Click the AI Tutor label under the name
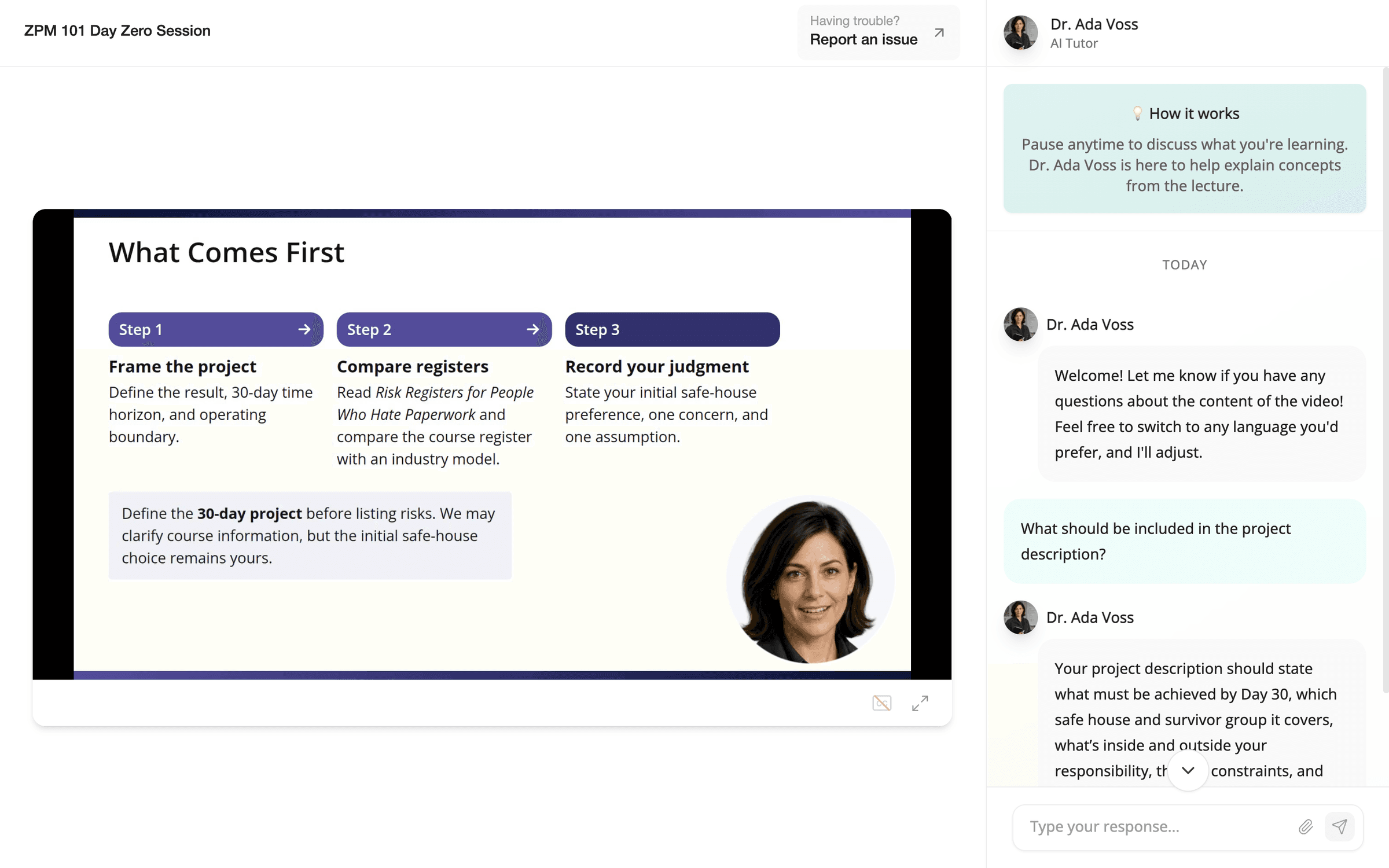1389x868 pixels. (1074, 43)
